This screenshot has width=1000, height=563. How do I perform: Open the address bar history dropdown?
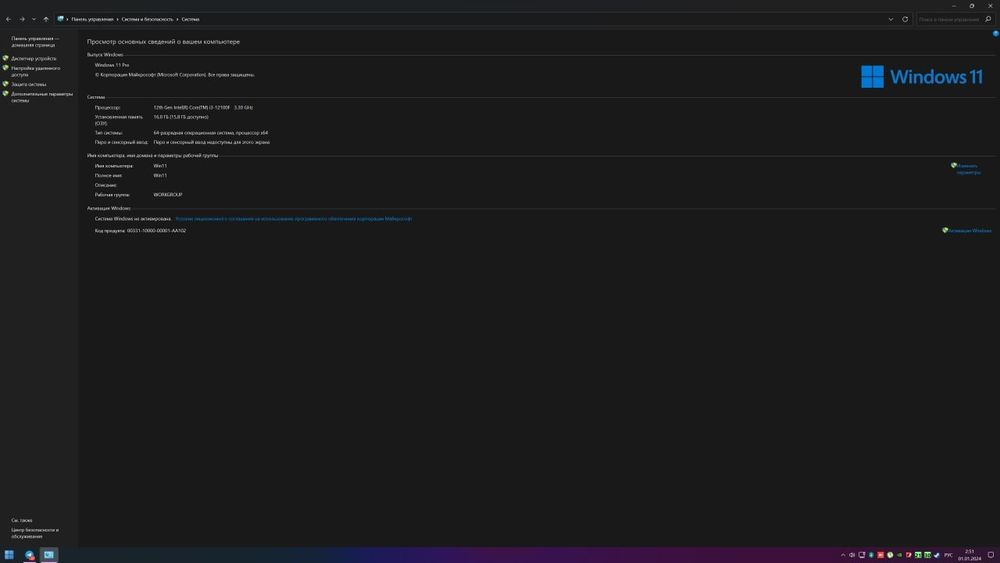[890, 19]
